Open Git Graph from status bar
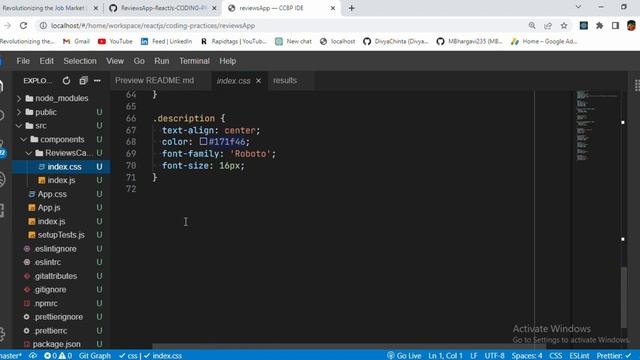This screenshot has width=640, height=360. point(94,356)
